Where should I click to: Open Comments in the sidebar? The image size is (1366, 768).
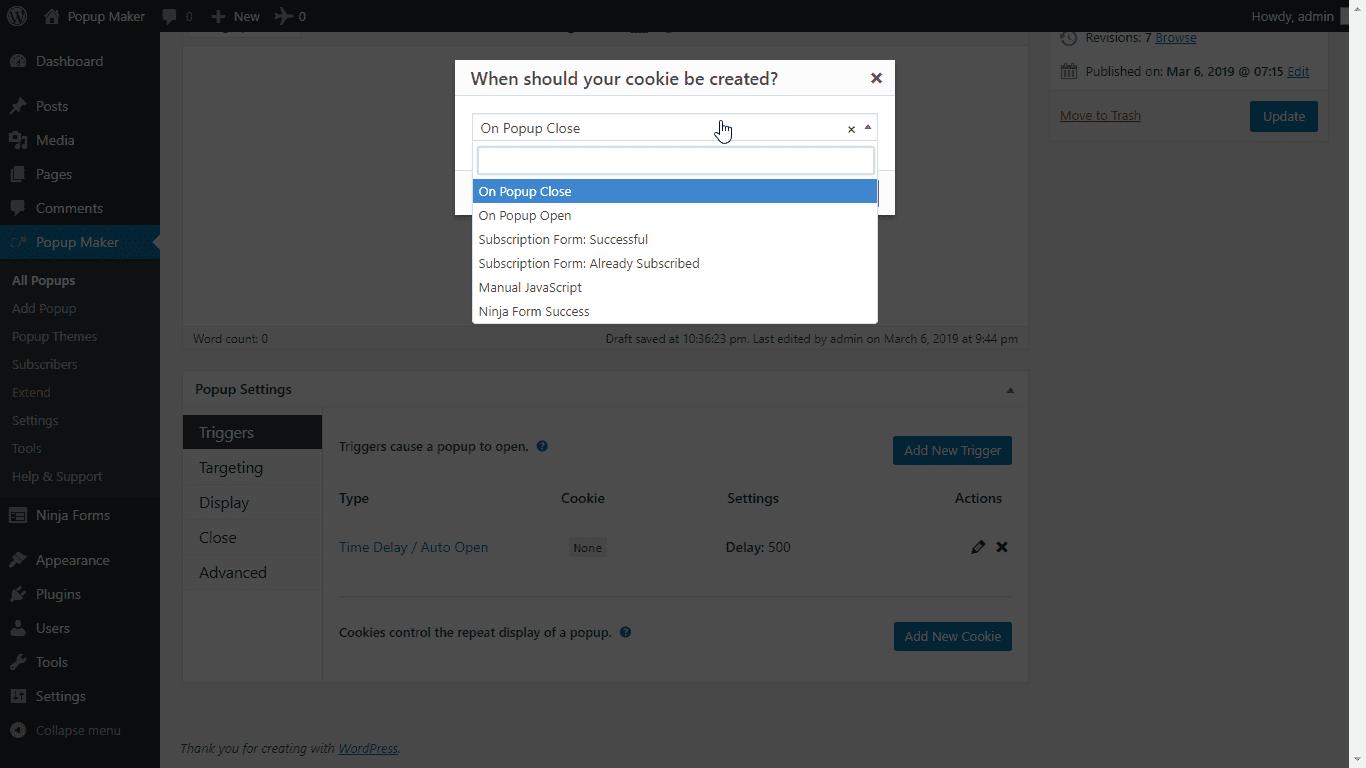click(x=80, y=208)
